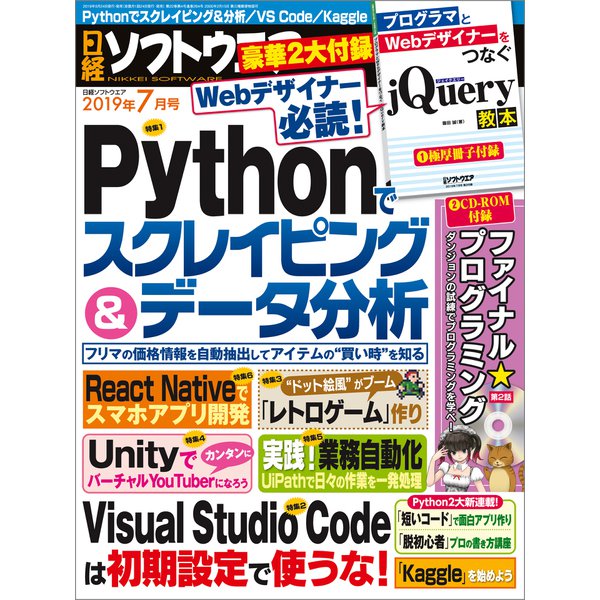Click the 2019年7月号 issue date
The image size is (600, 600).
coord(130,103)
